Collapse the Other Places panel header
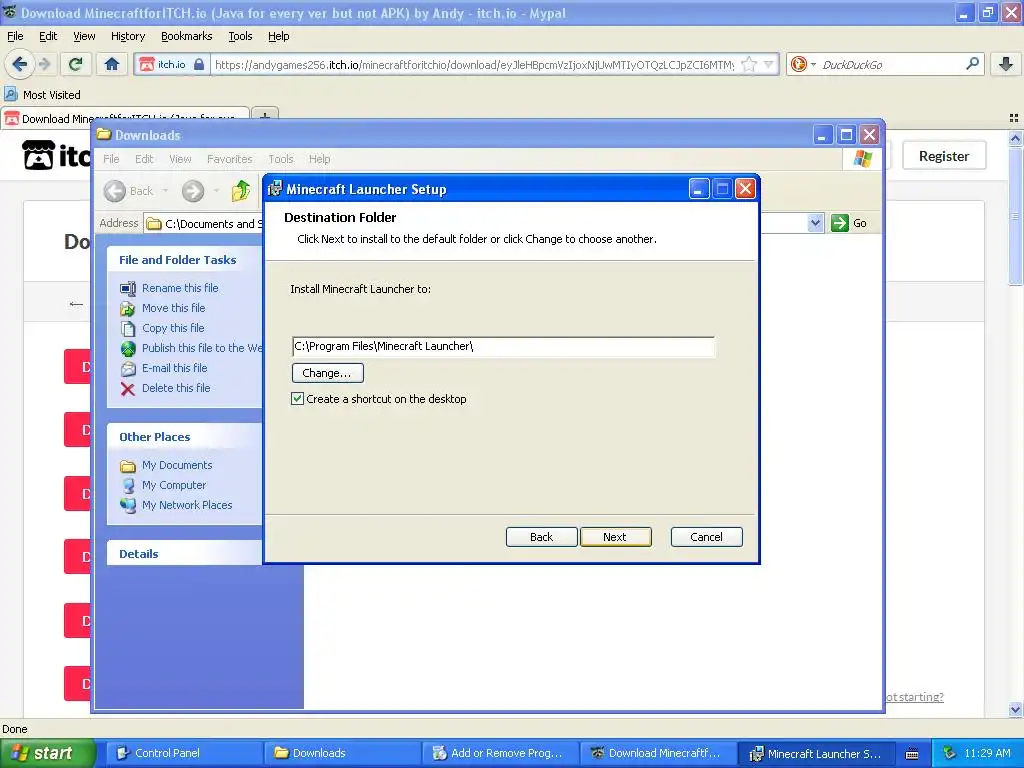 coord(184,437)
